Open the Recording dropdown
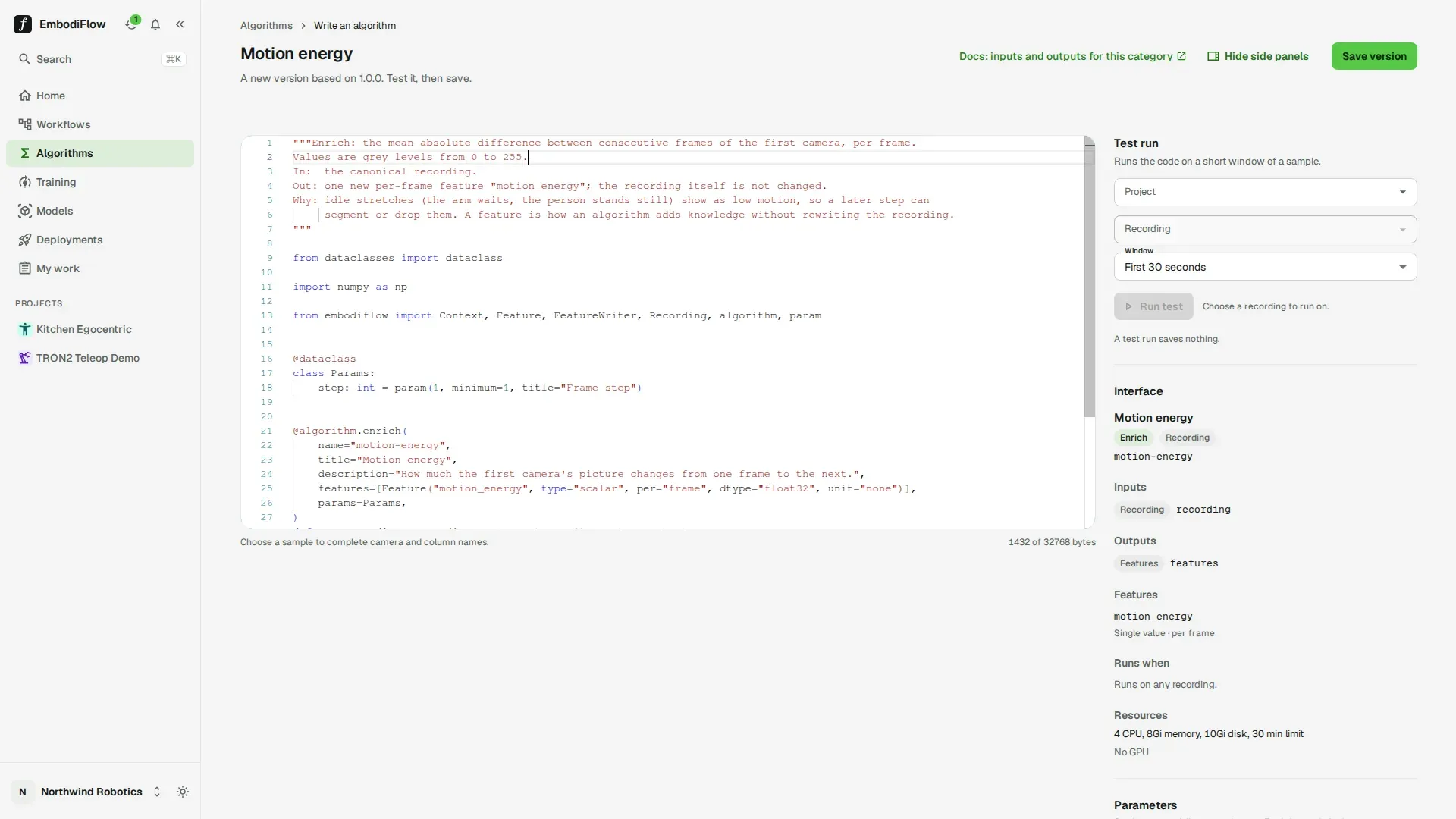Screen dimensions: 1456x819 (x=1265, y=229)
